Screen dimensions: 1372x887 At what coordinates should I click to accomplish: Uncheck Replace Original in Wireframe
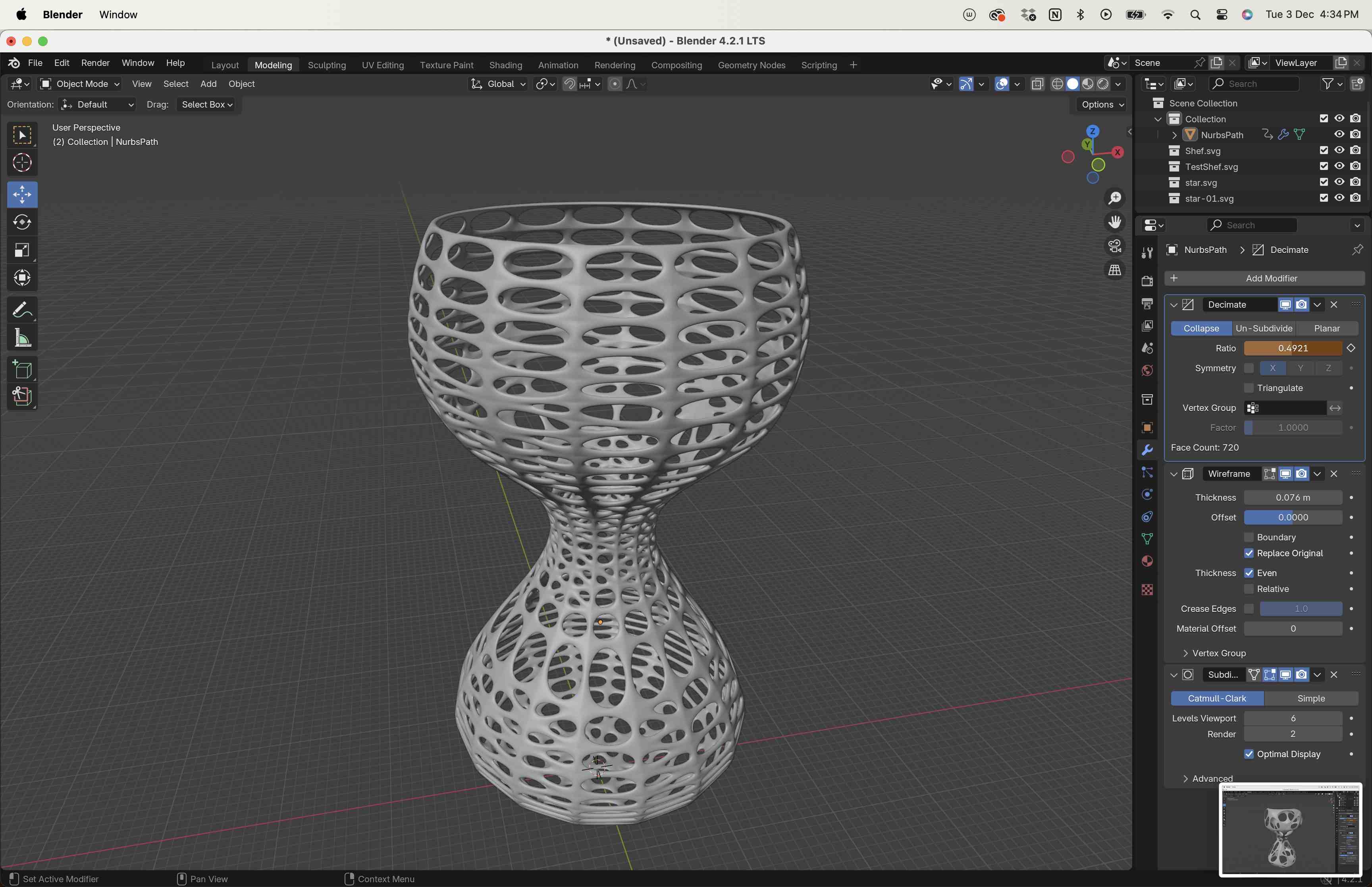pyautogui.click(x=1249, y=553)
